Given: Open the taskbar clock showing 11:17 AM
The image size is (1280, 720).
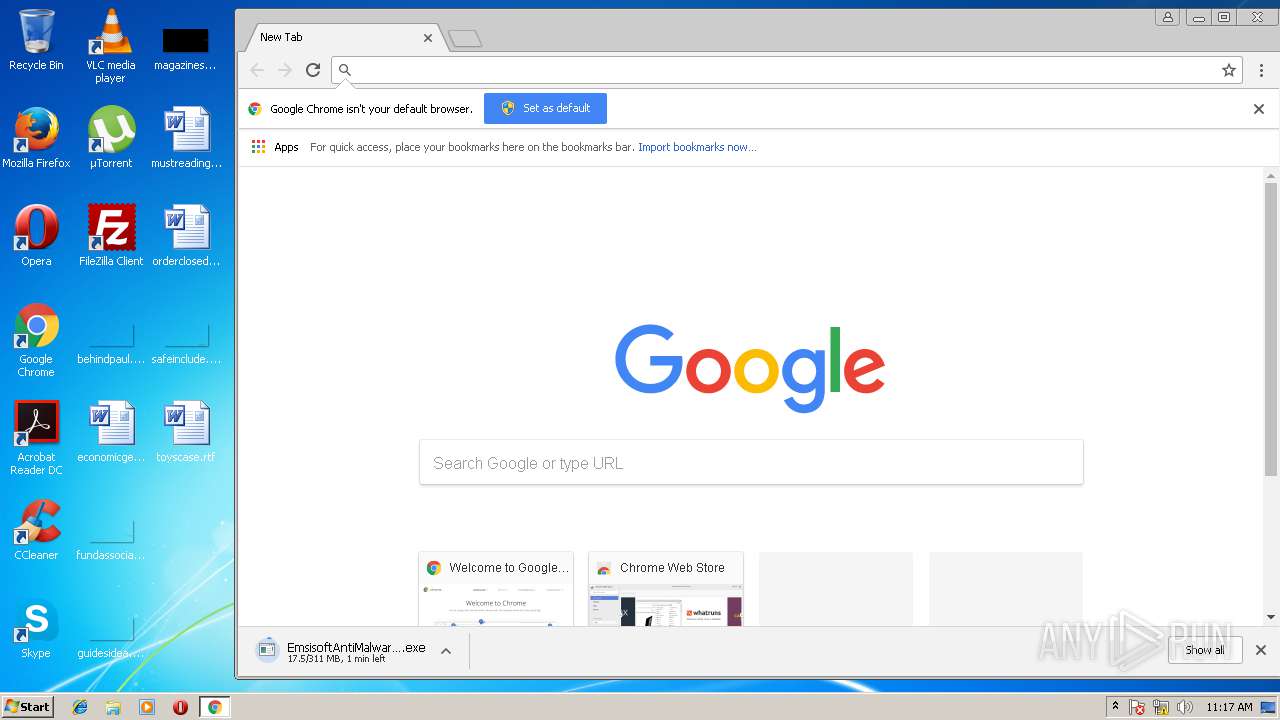Looking at the screenshot, I should coord(1229,707).
